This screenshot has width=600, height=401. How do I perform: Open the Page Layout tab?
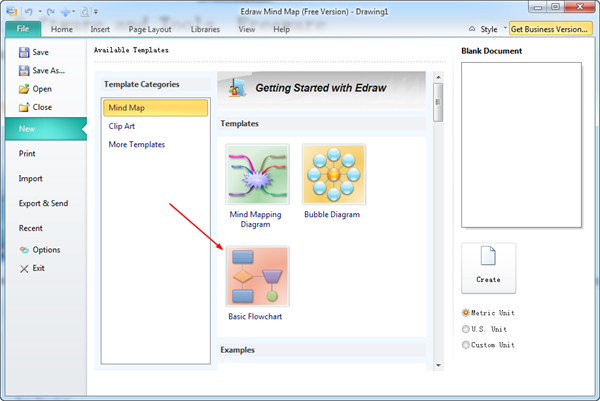(150, 29)
